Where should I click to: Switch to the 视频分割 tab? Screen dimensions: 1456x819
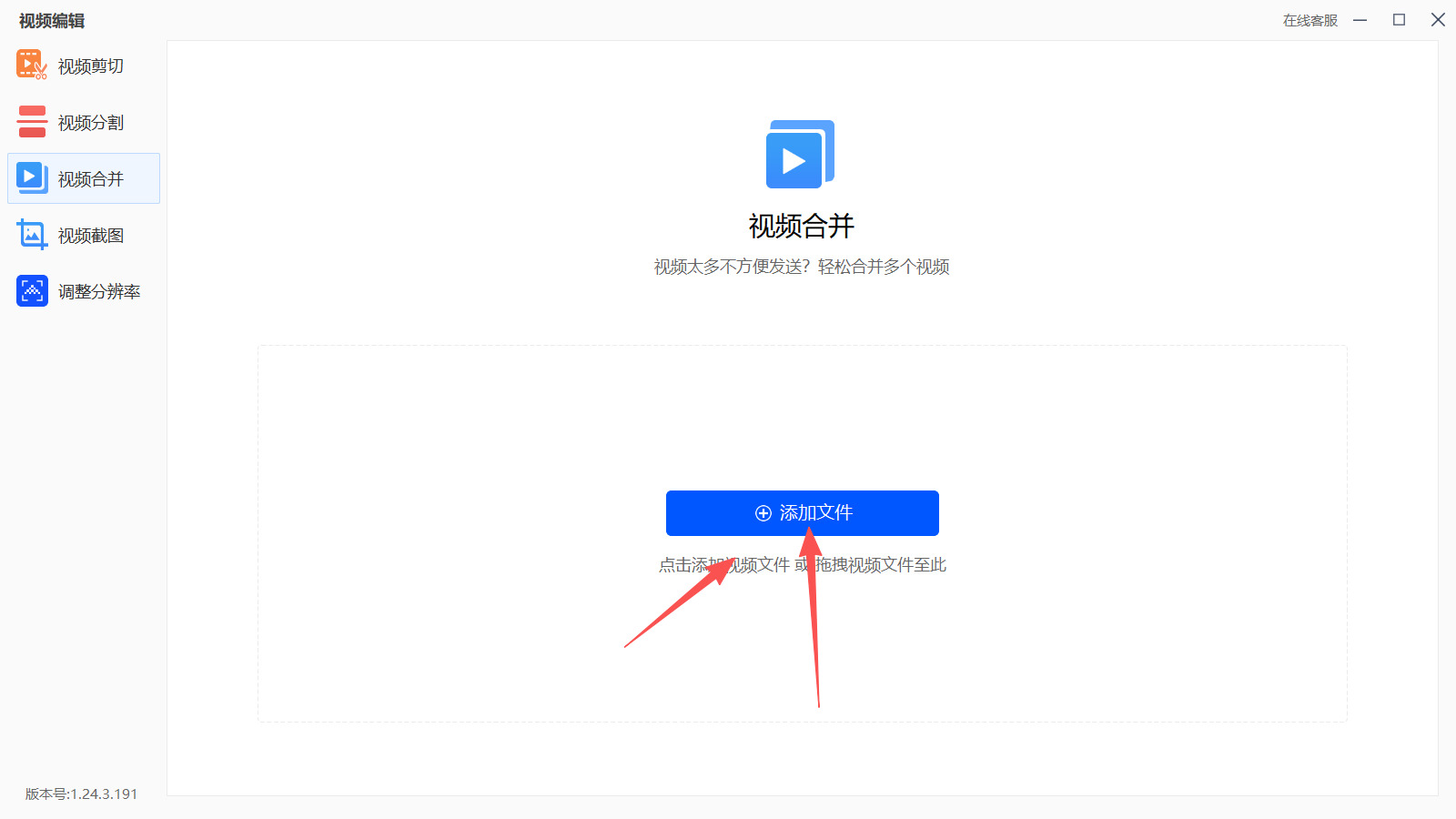(91, 121)
